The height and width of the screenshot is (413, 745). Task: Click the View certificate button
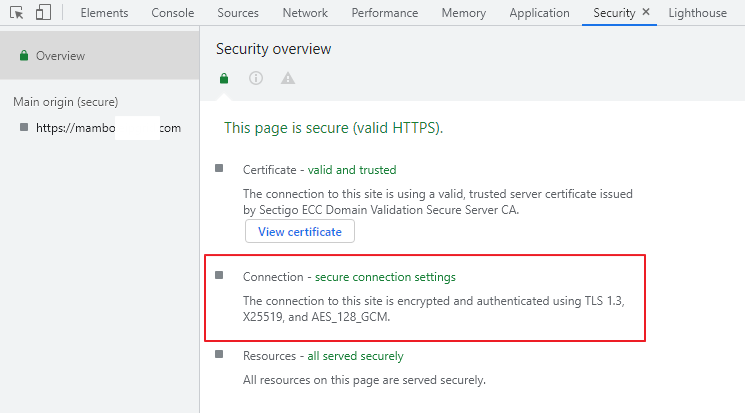coord(299,231)
